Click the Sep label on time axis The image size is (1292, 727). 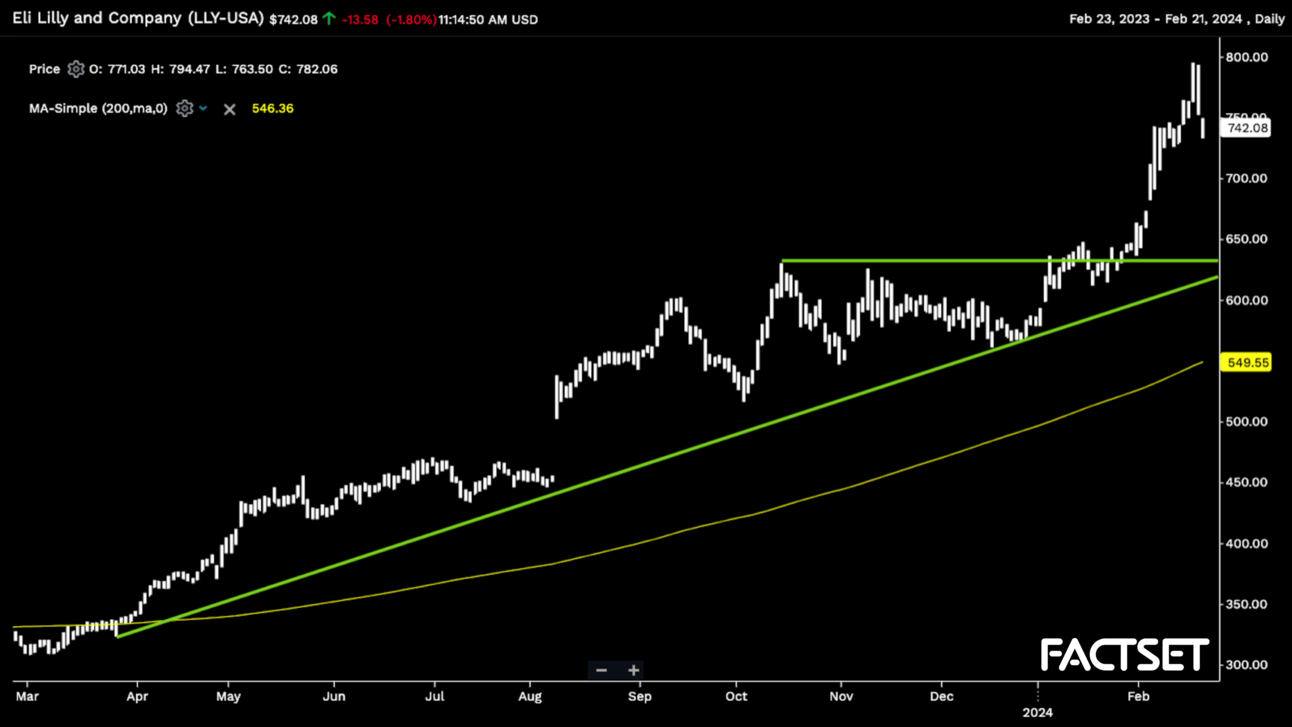click(639, 696)
